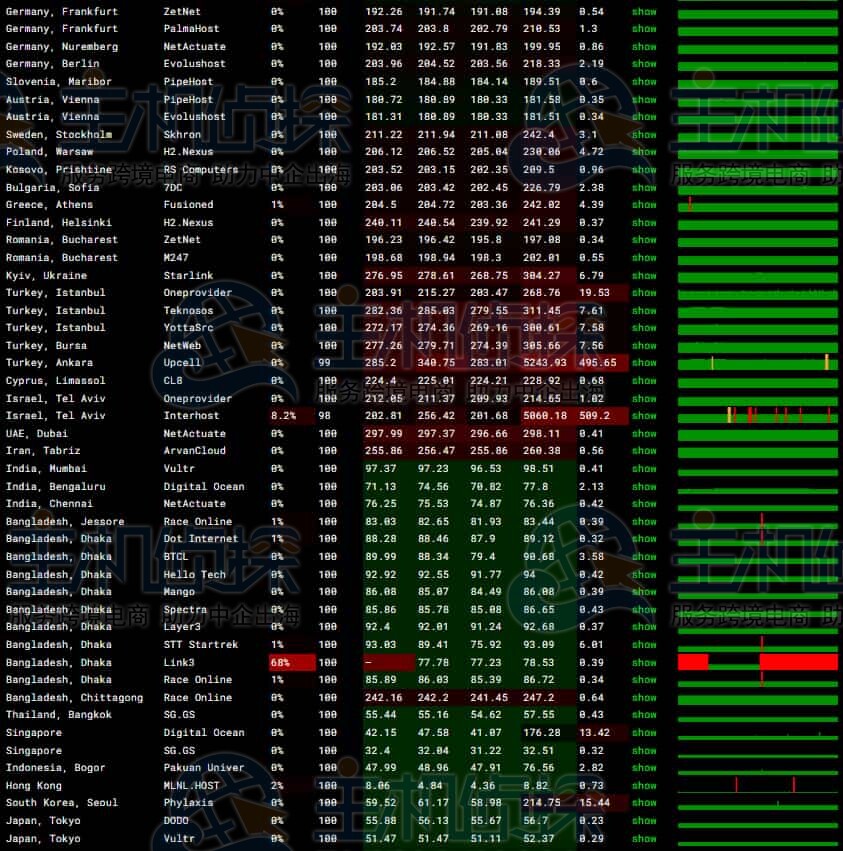Click the 'Indonesia, Bogor' location text
843x851 pixels.
point(55,768)
